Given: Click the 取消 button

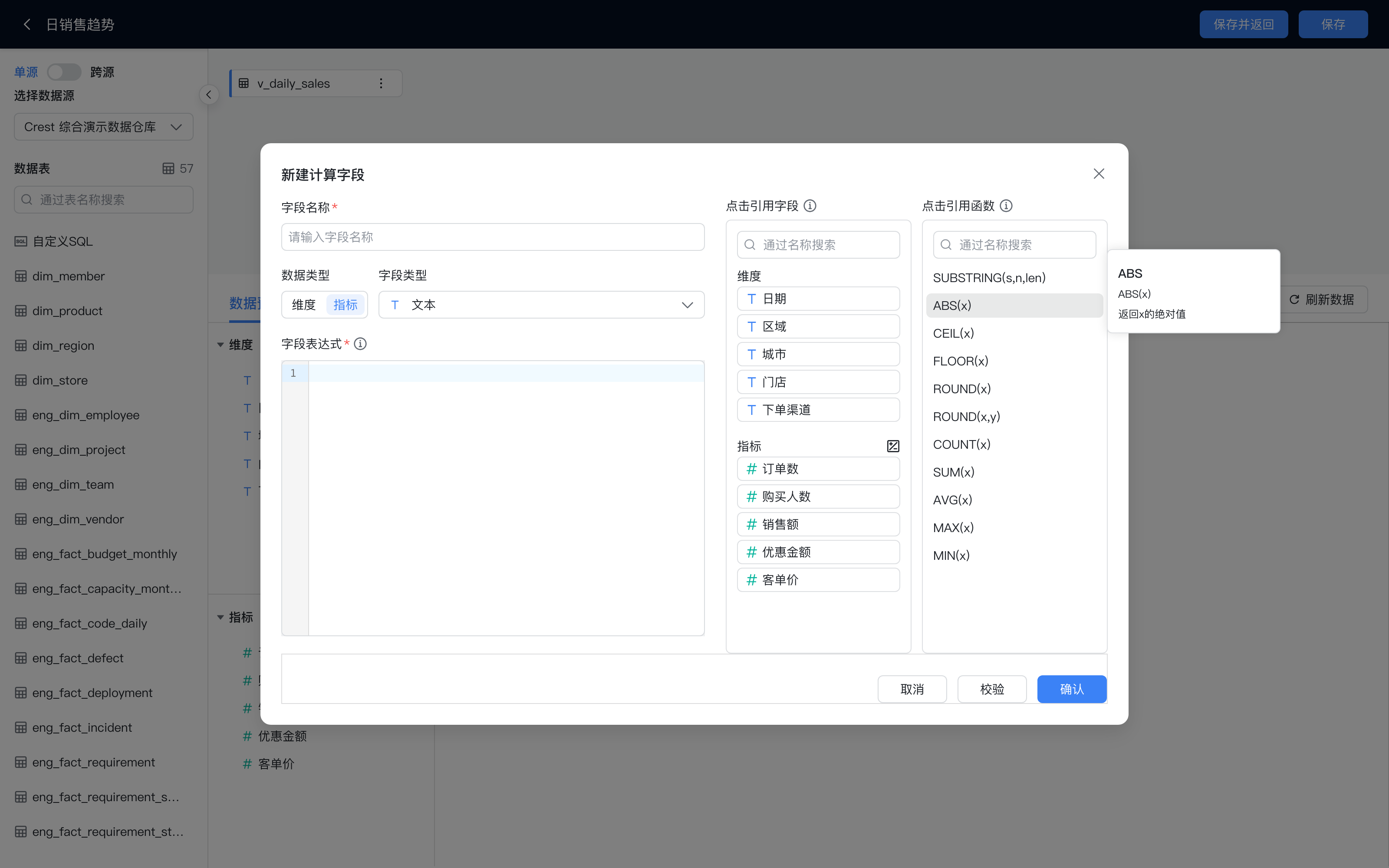Looking at the screenshot, I should pyautogui.click(x=912, y=689).
